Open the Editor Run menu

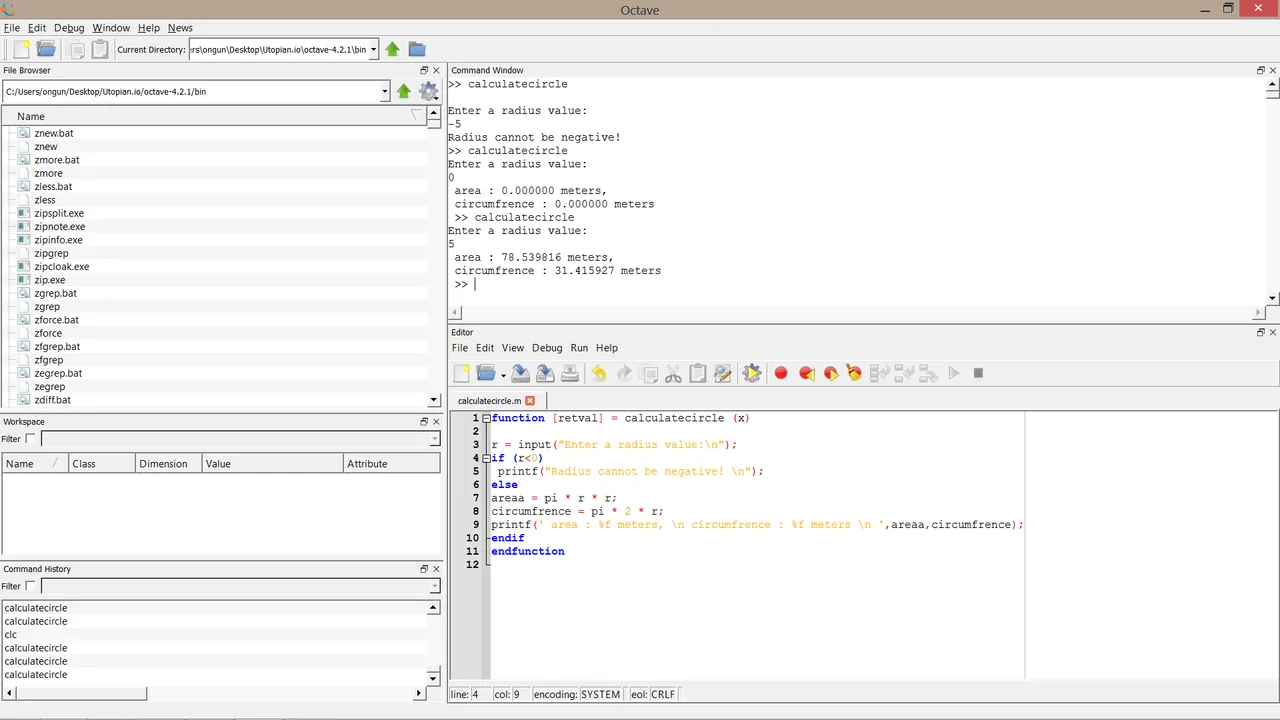(579, 348)
